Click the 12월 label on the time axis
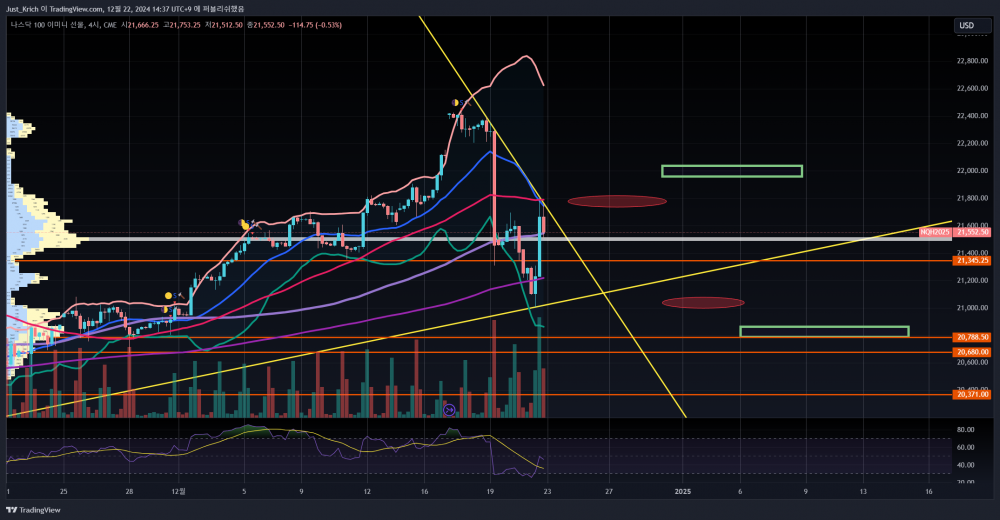This screenshot has height=520, width=1000. pyautogui.click(x=179, y=492)
